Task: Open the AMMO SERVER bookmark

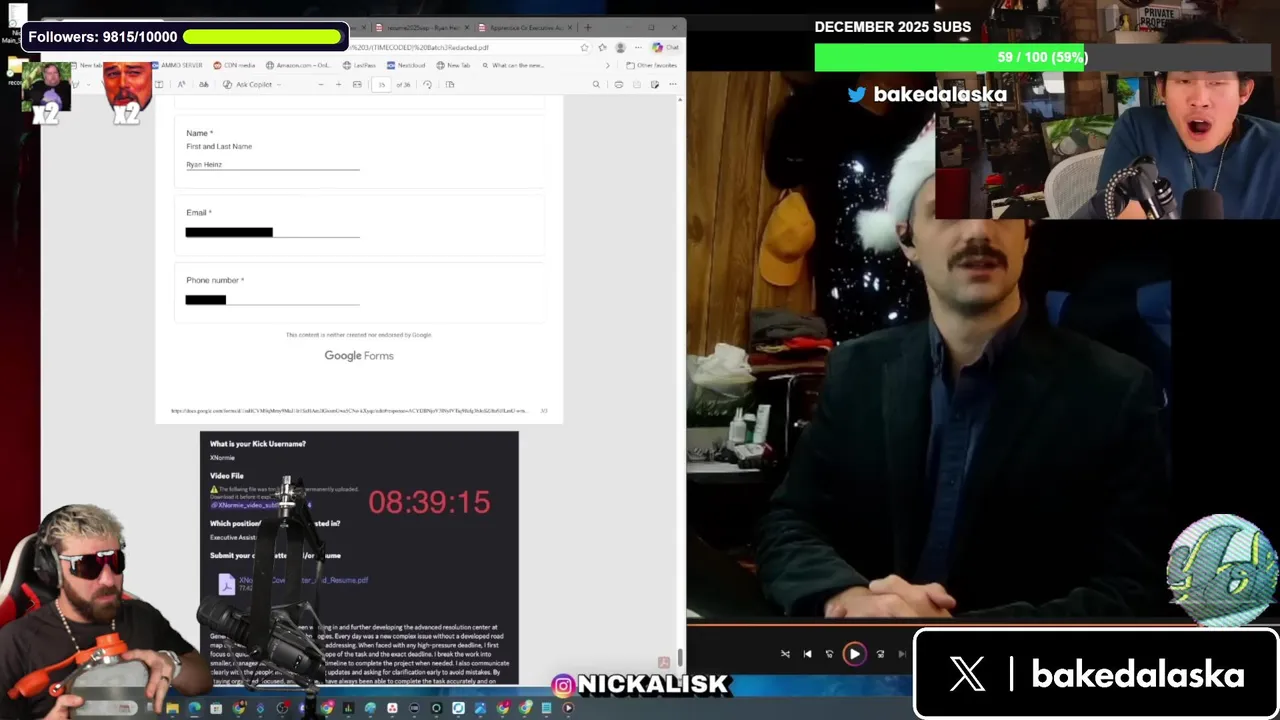Action: point(176,65)
